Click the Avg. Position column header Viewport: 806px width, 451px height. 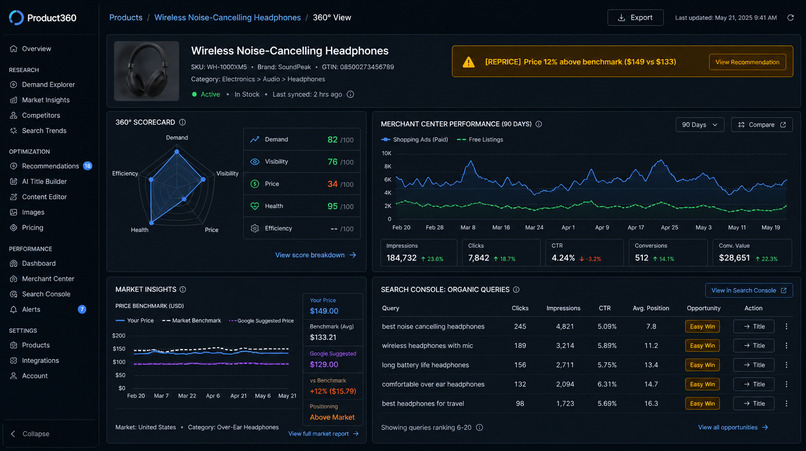point(651,308)
